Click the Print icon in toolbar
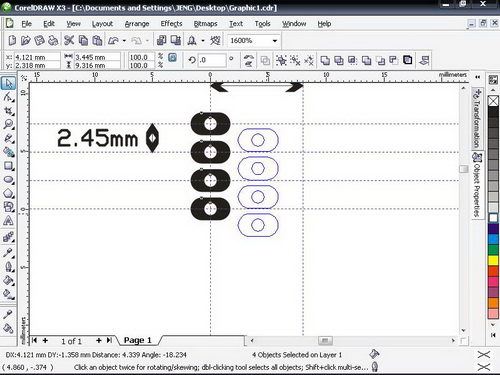 click(53, 40)
